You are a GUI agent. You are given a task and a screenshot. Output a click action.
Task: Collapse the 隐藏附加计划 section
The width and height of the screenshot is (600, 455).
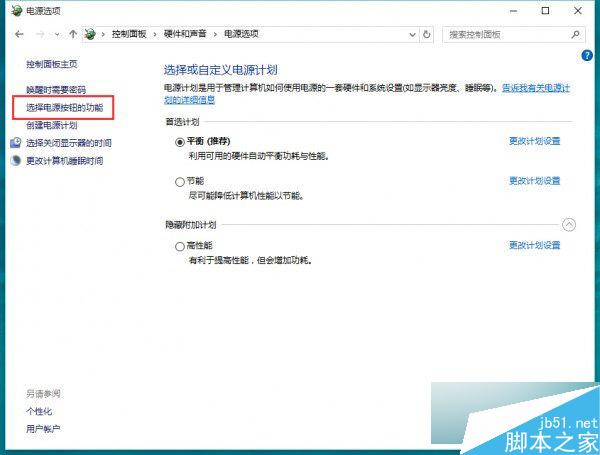pyautogui.click(x=569, y=225)
